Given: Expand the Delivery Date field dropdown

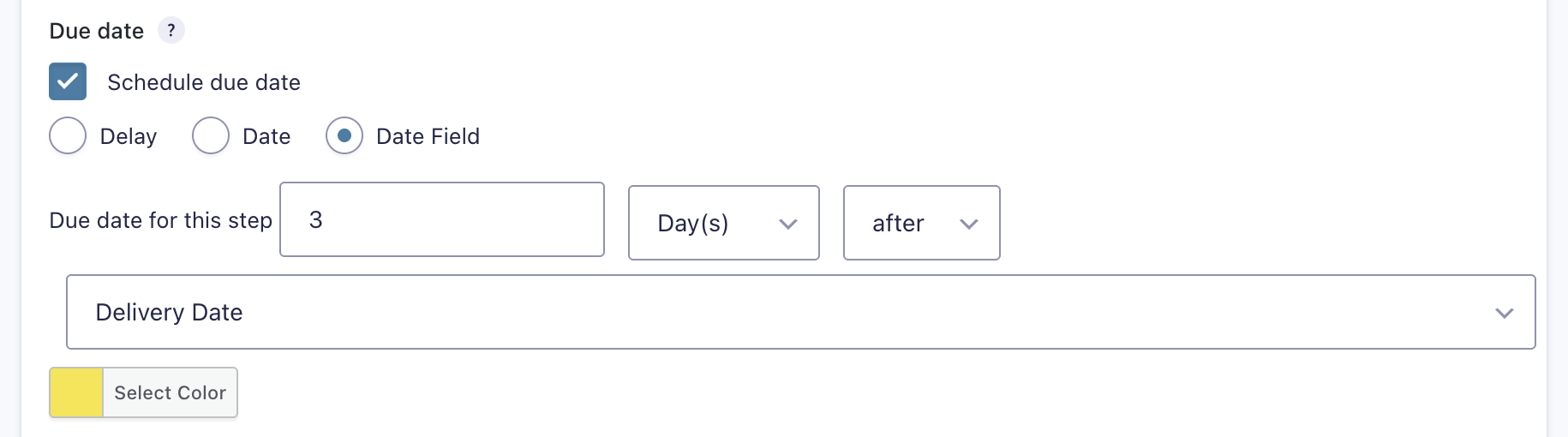Looking at the screenshot, I should (x=800, y=312).
